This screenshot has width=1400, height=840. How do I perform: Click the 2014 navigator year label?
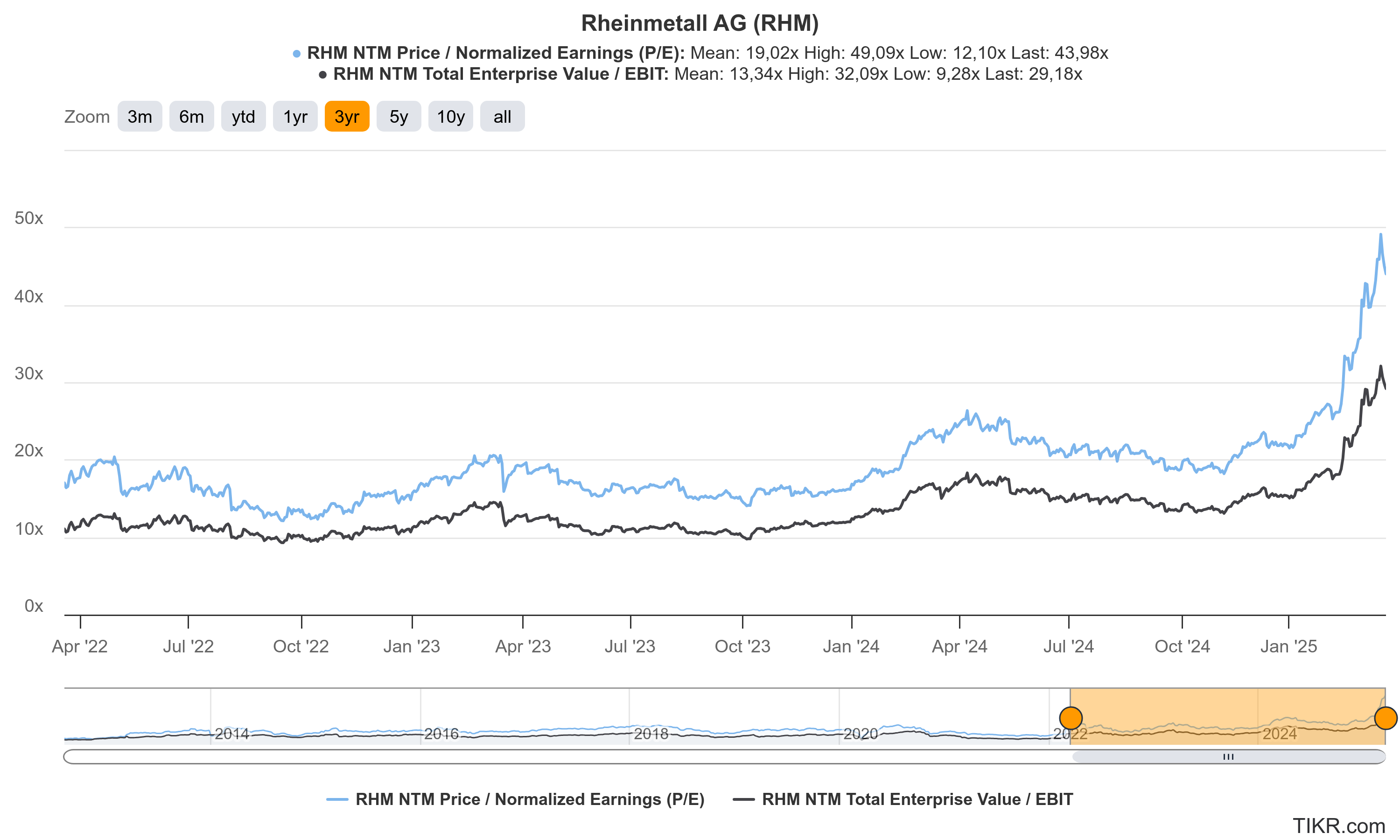(232, 734)
